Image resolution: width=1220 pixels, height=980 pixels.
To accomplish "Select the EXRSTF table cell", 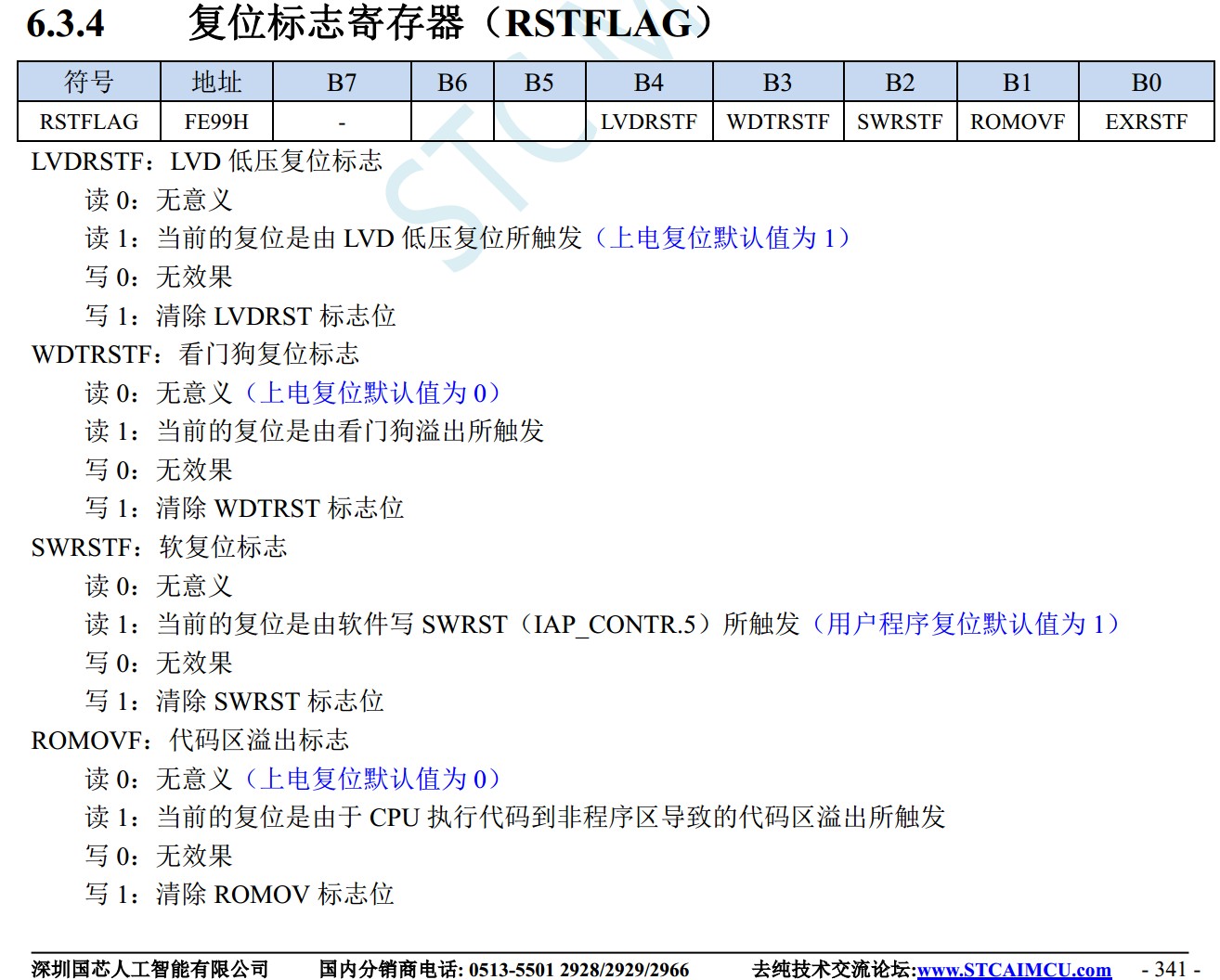I will [x=1147, y=122].
